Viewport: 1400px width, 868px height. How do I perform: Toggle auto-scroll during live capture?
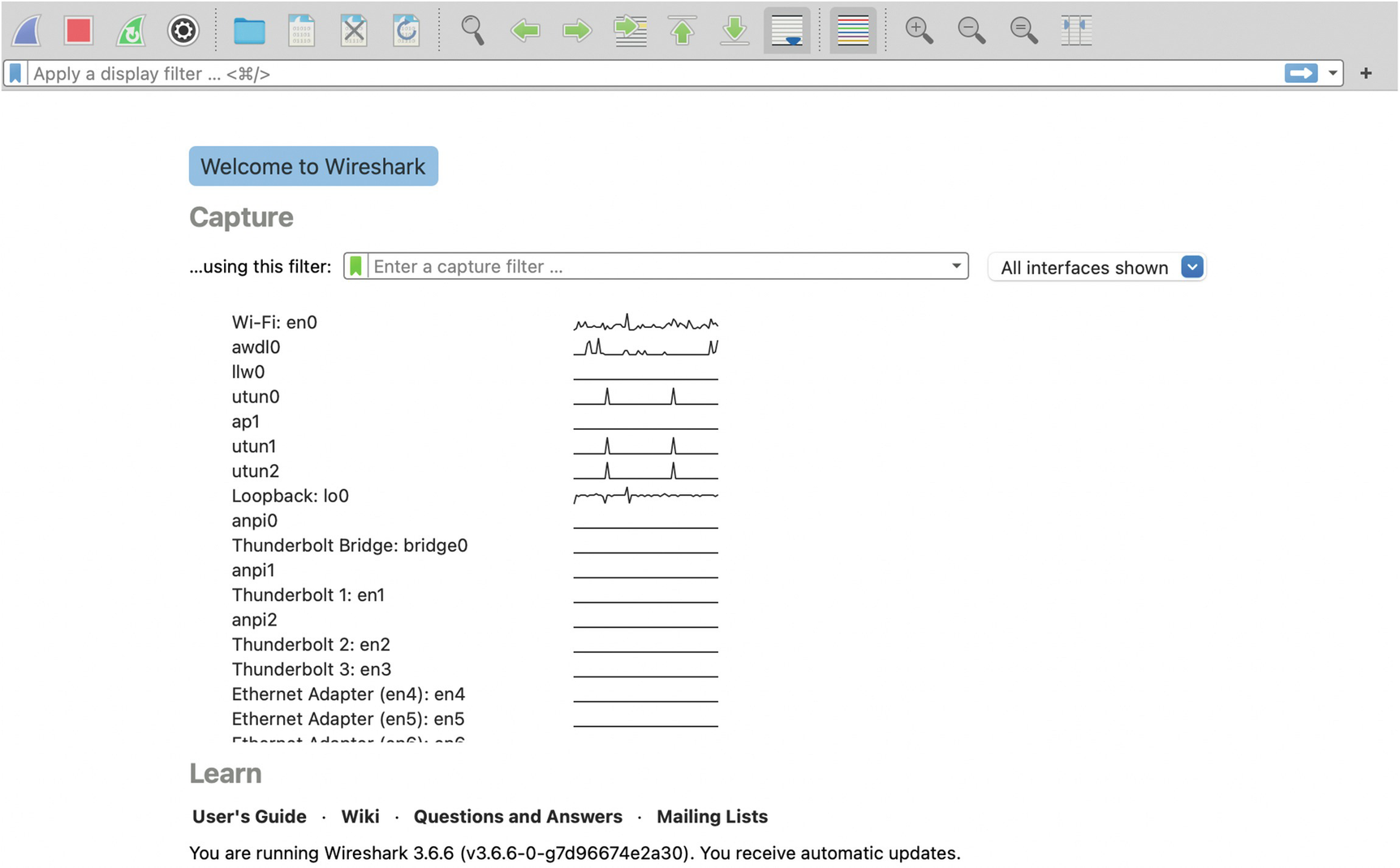(x=786, y=31)
